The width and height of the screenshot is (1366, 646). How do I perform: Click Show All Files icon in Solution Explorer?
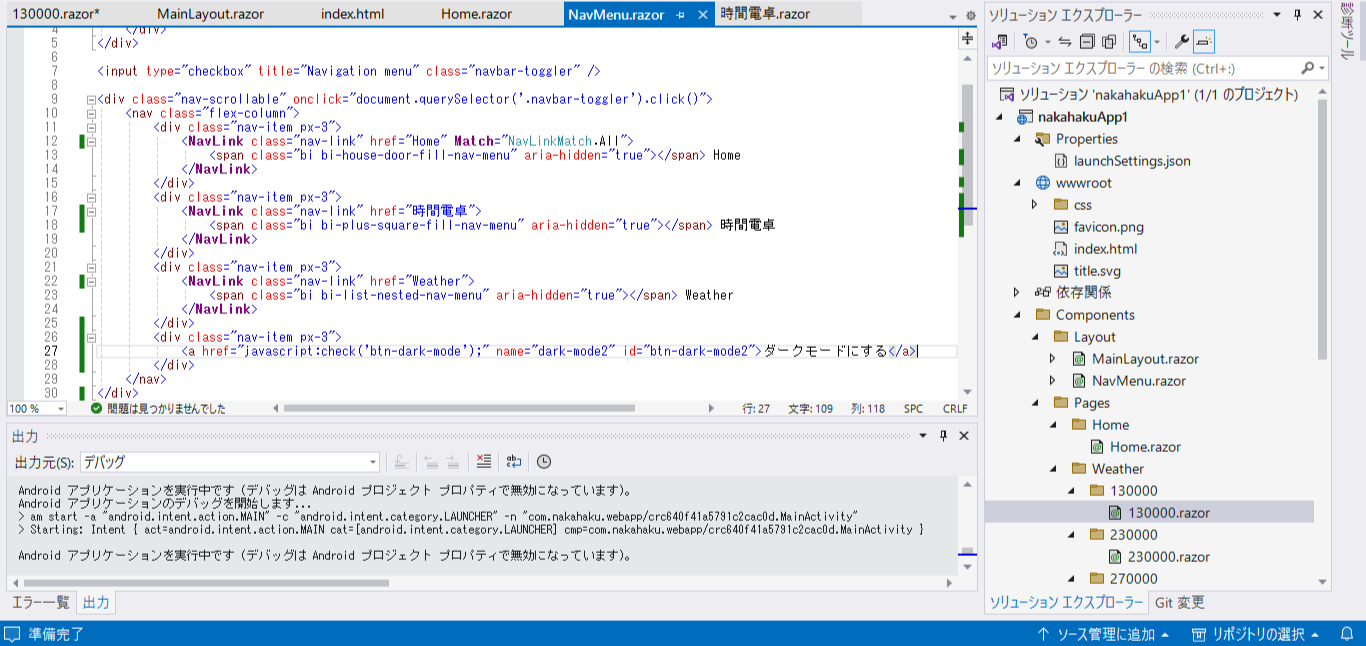coord(1109,41)
